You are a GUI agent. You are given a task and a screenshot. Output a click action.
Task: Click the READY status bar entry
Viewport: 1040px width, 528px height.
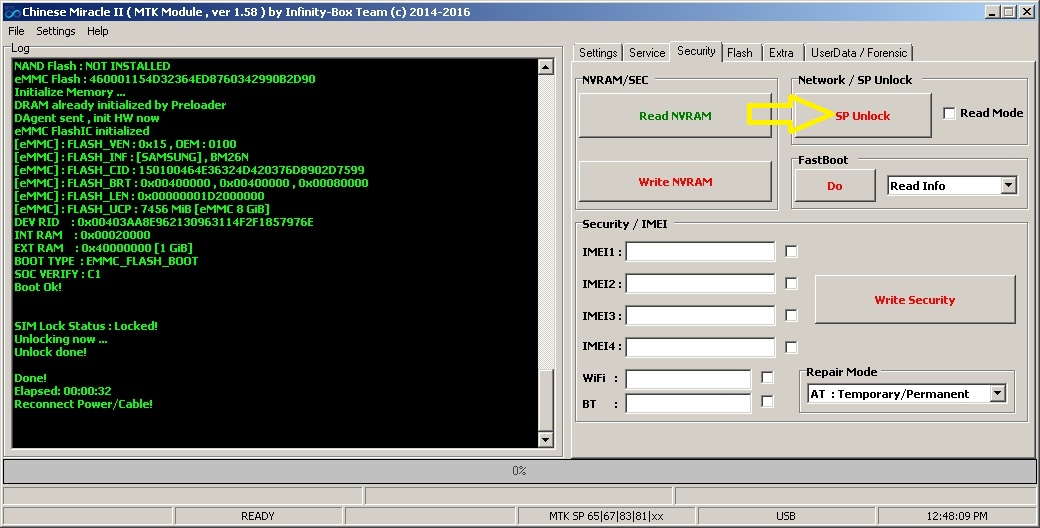(258, 516)
